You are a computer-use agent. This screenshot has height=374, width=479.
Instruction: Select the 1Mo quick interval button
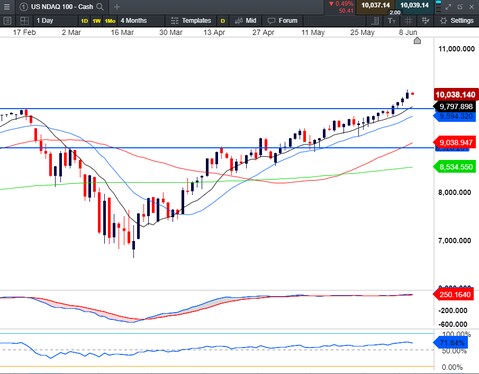[110, 21]
